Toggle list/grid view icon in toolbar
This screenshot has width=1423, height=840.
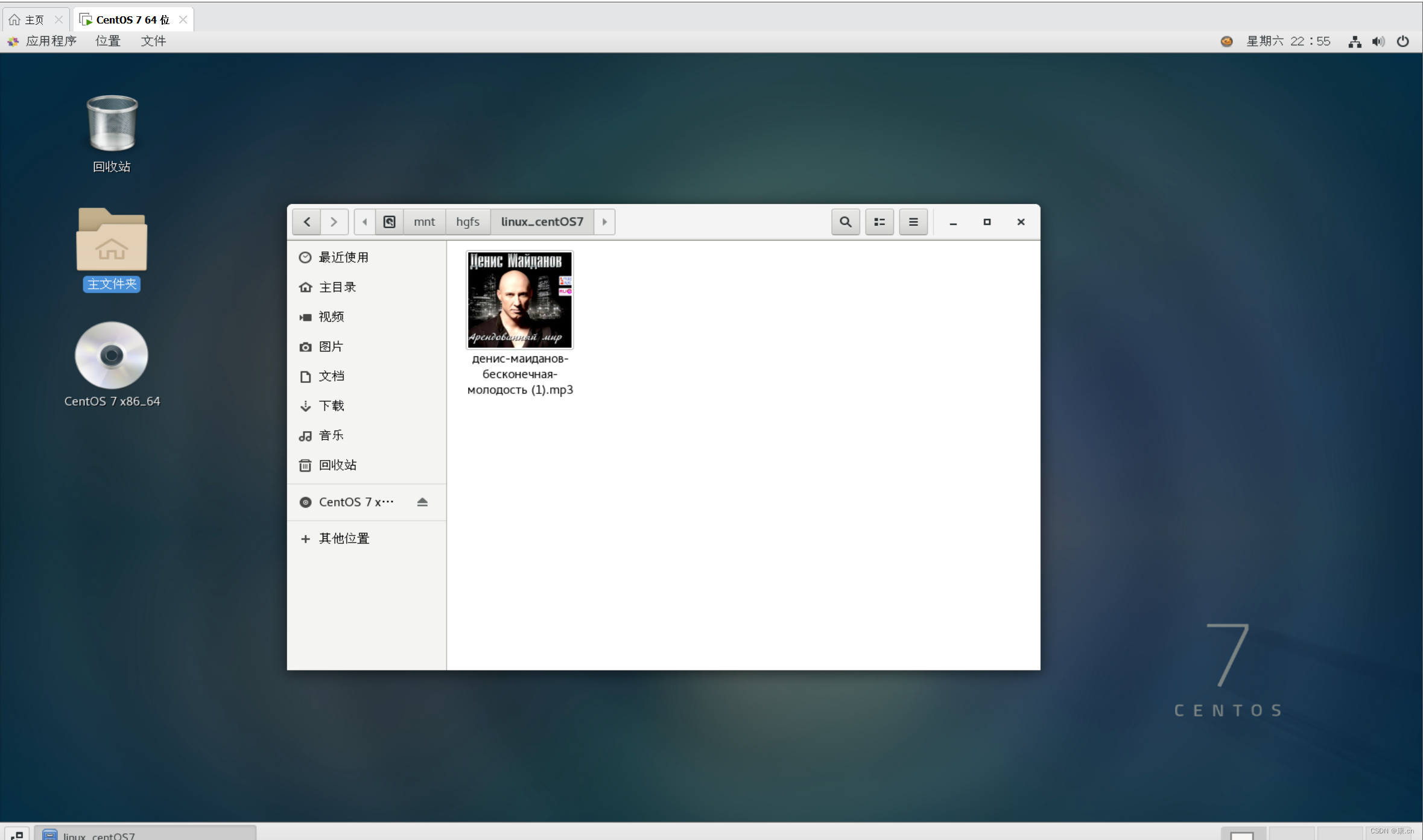pos(879,222)
